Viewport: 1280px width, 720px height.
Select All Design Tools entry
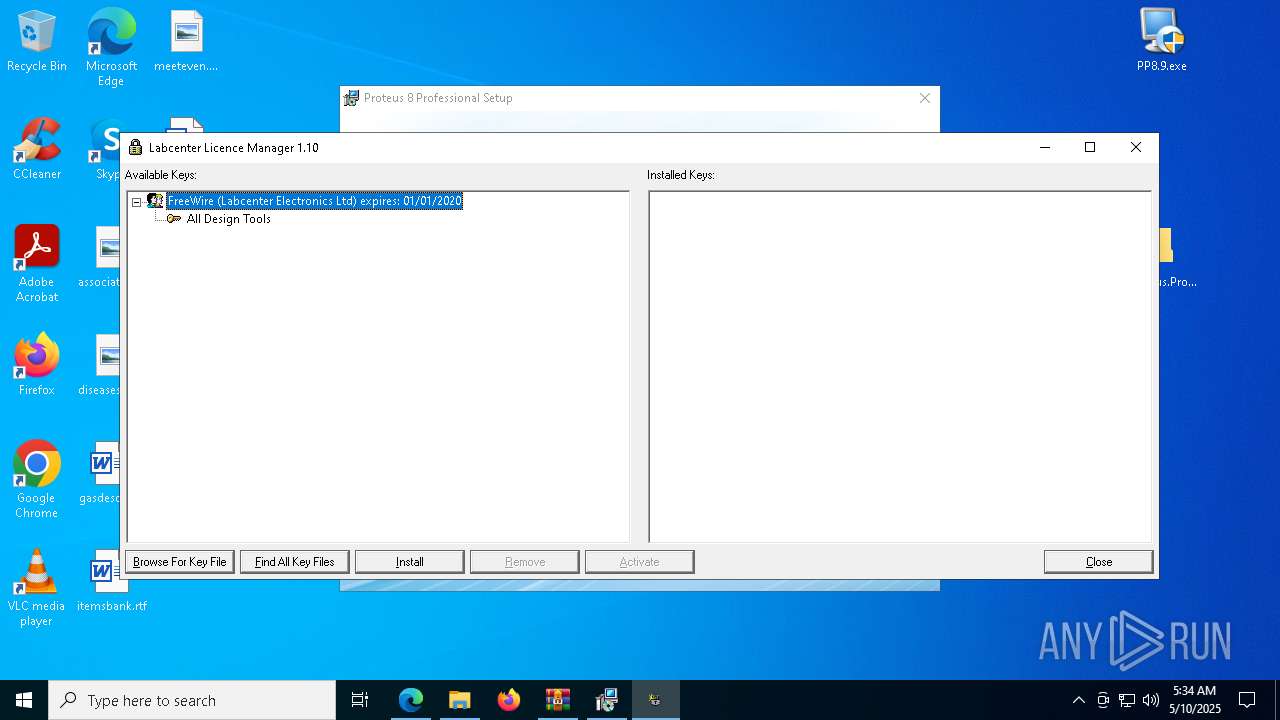pos(229,219)
